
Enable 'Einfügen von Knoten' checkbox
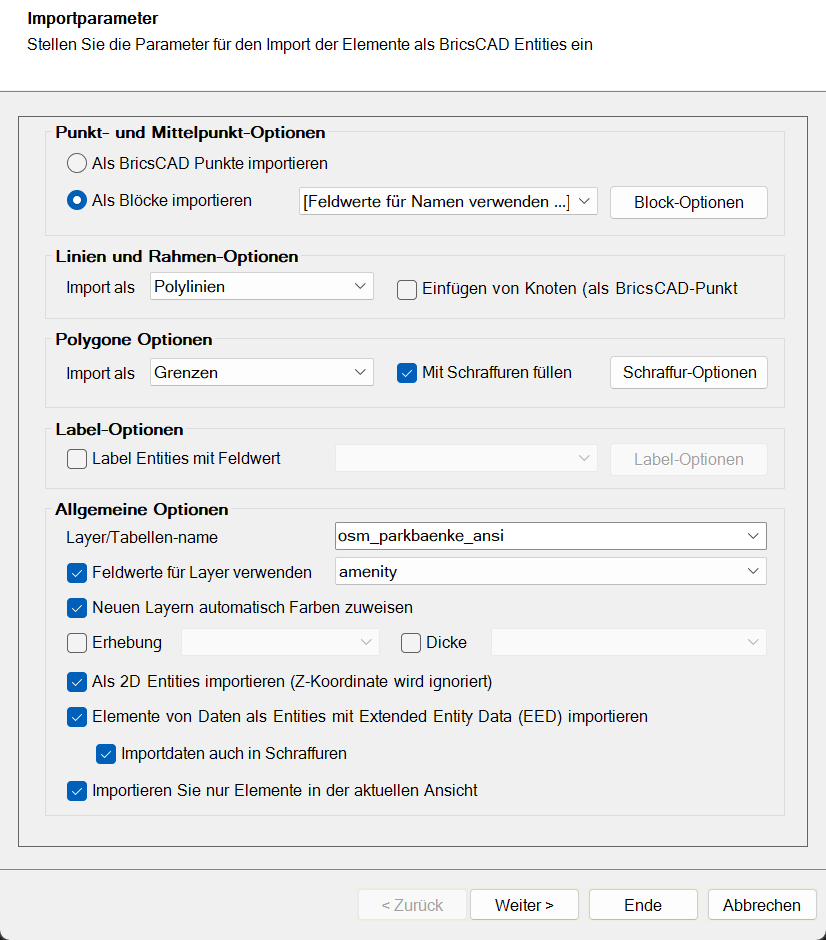click(x=407, y=289)
